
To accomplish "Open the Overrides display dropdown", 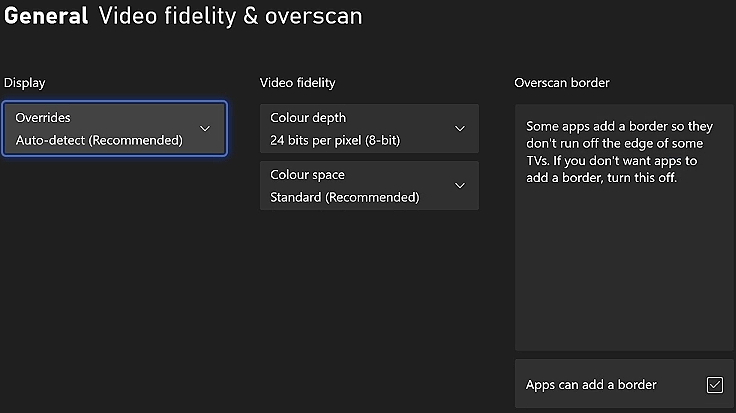I will click(114, 129).
